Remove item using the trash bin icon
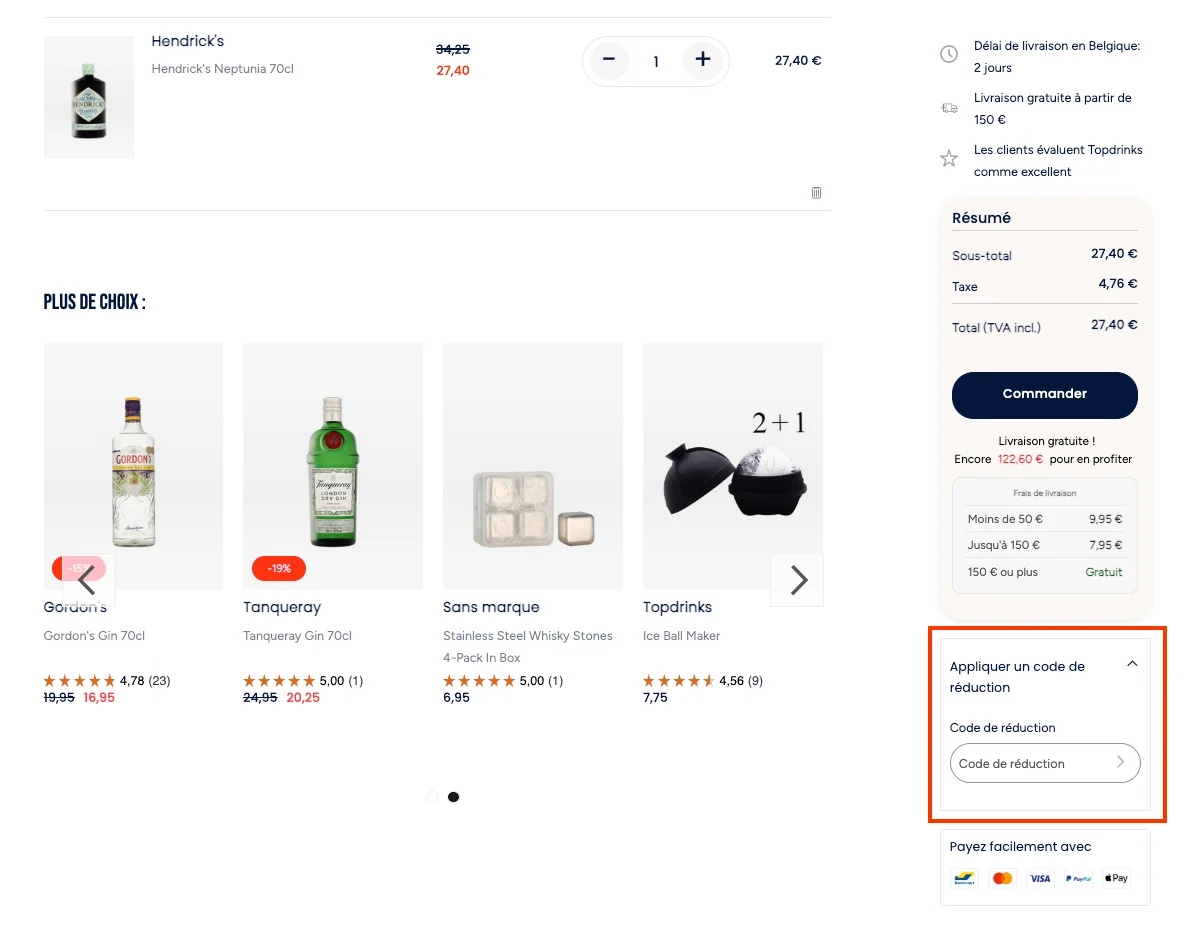The height and width of the screenshot is (931, 1197). (x=816, y=192)
